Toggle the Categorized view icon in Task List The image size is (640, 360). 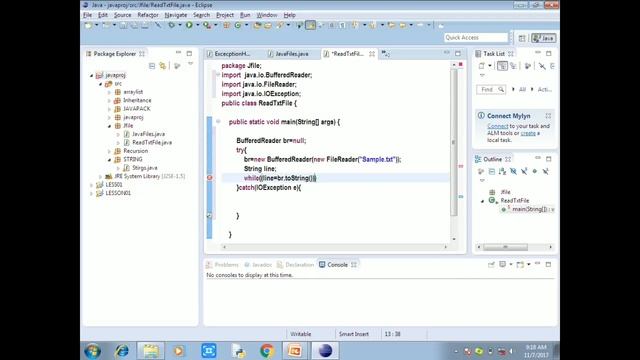click(x=502, y=66)
